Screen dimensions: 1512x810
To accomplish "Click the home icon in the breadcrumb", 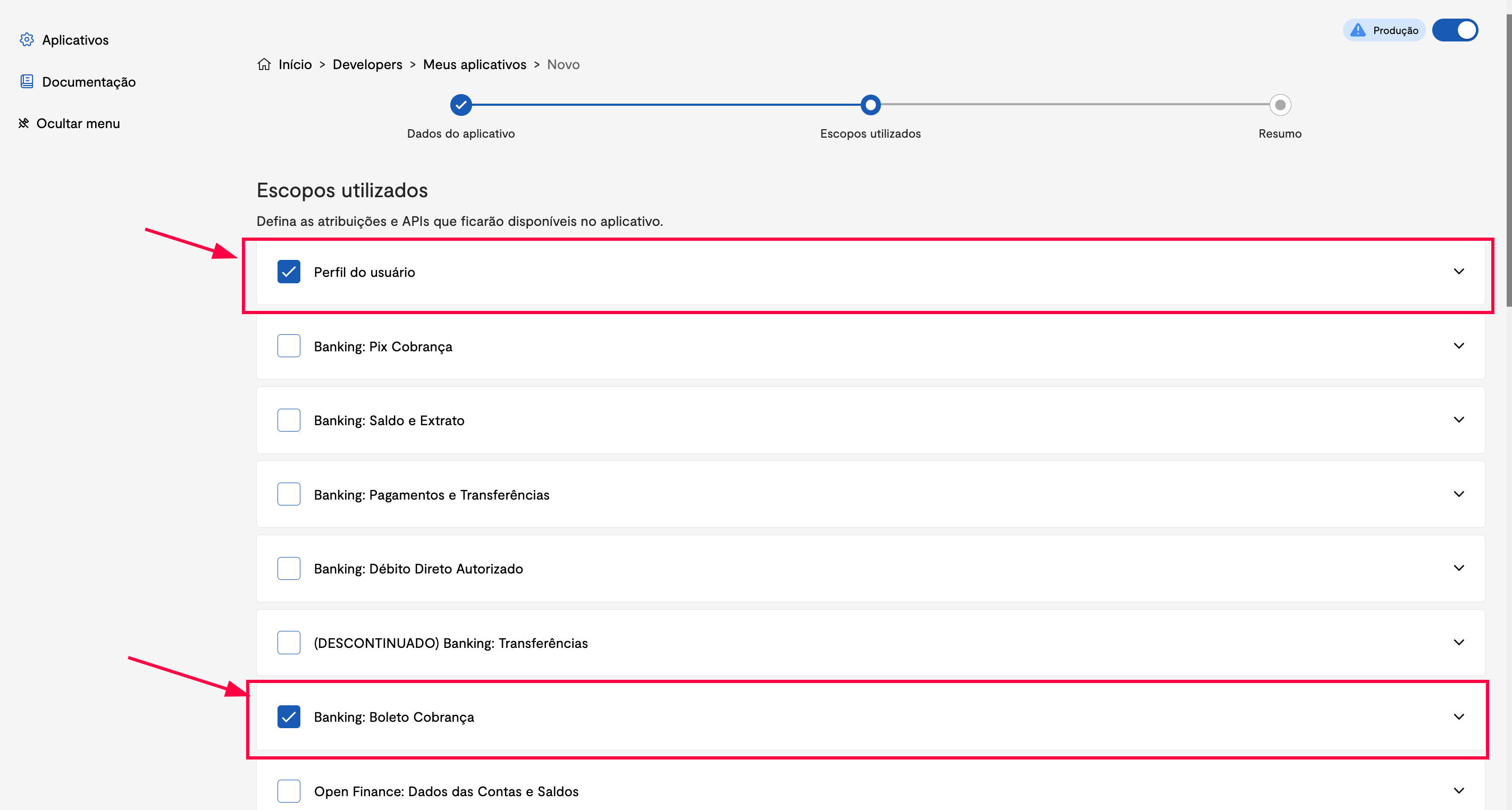I will pyautogui.click(x=264, y=64).
